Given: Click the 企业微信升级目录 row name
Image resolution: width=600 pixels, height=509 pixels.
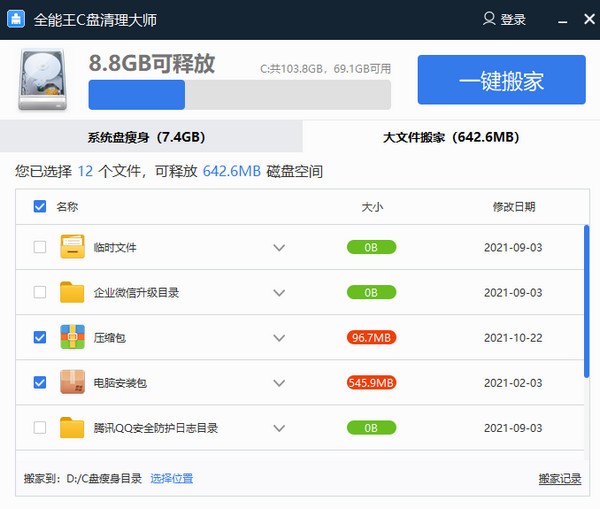Looking at the screenshot, I should [x=136, y=293].
